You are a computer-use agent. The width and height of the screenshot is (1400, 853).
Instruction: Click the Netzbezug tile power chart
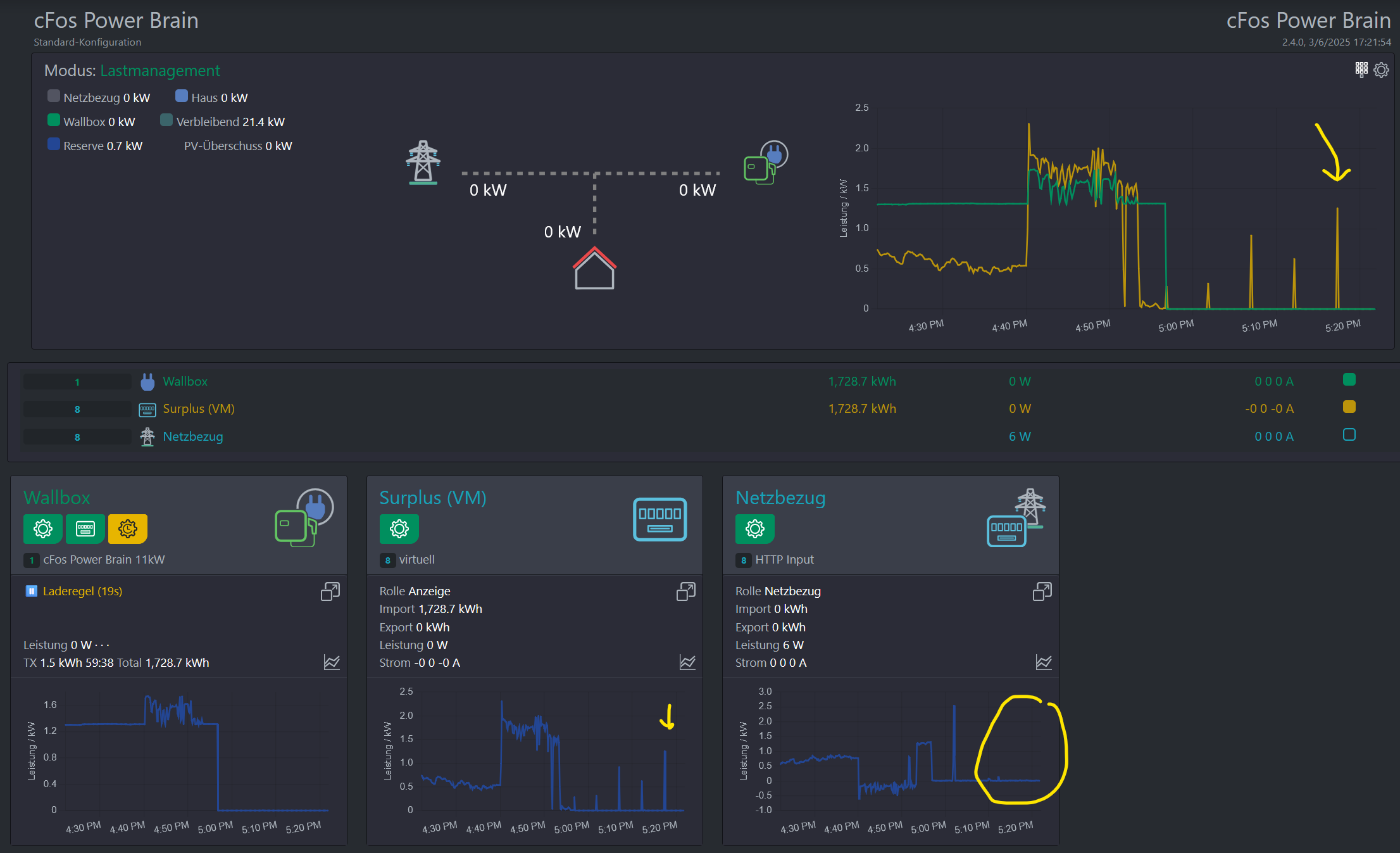889,760
